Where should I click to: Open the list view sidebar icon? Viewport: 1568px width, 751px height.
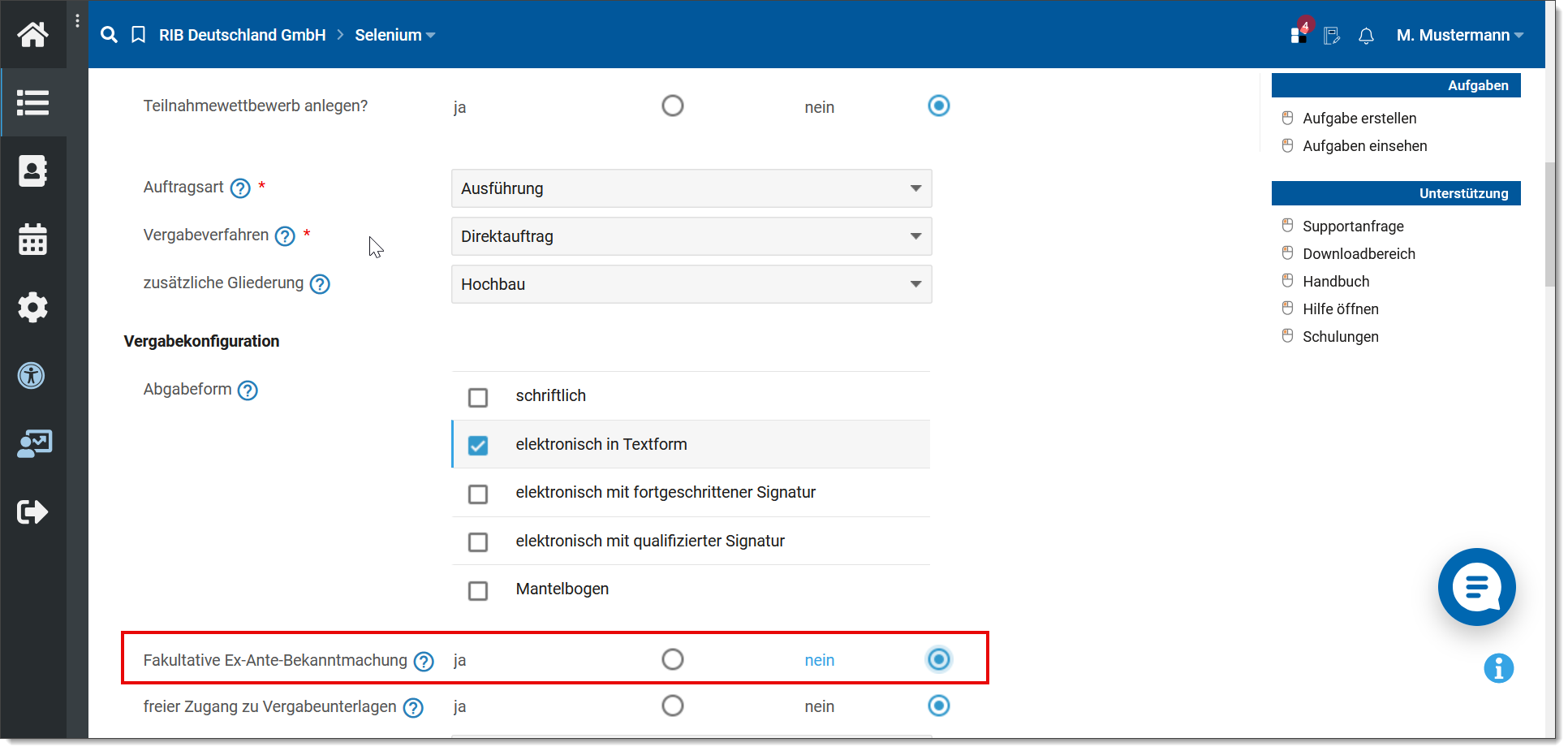click(32, 102)
